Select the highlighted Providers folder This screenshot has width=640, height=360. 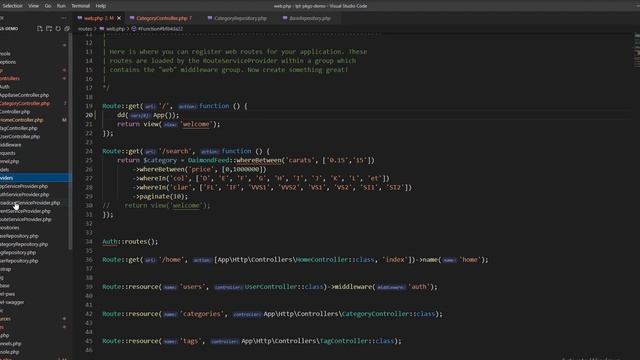[x=36, y=178]
